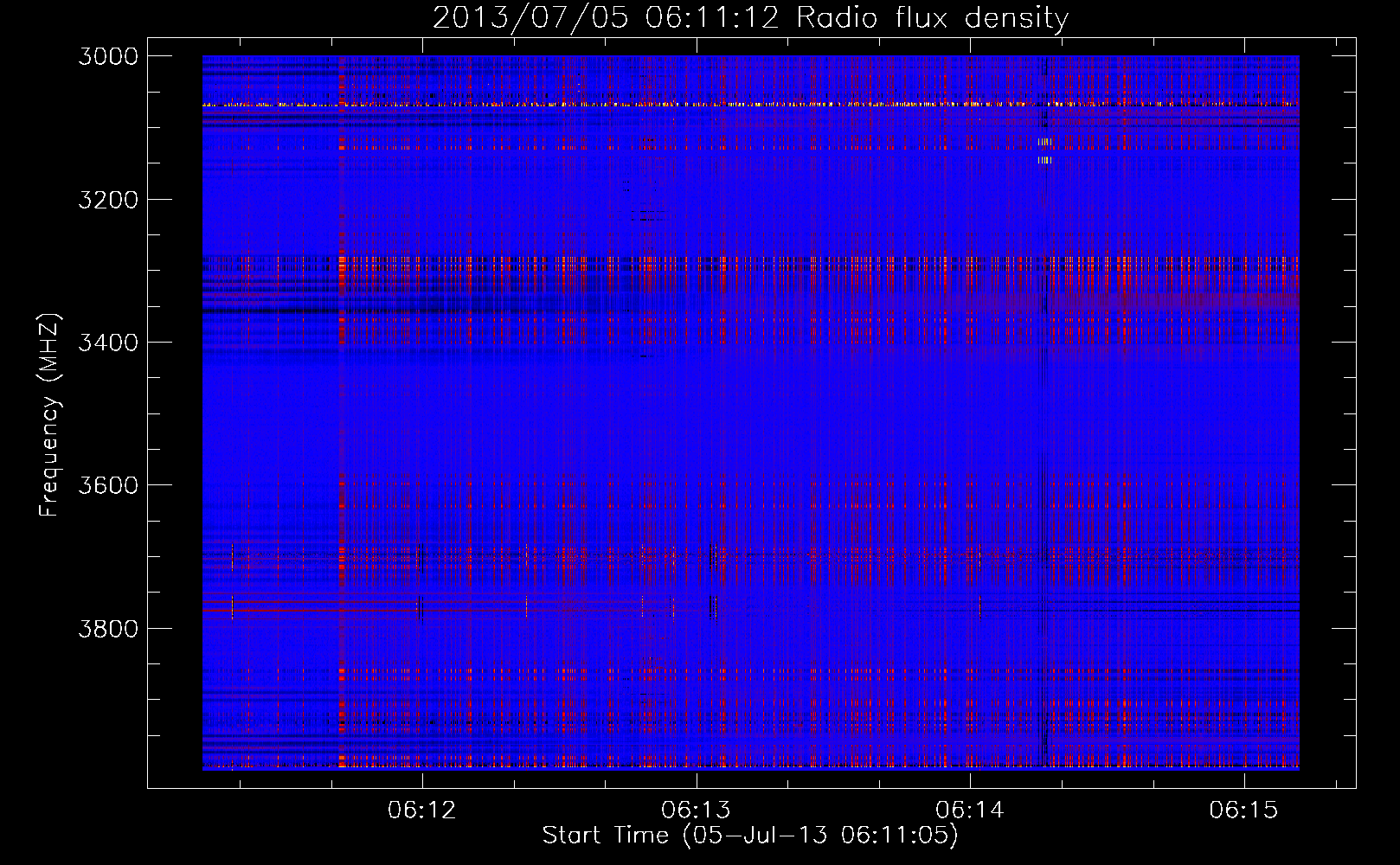This screenshot has width=1400, height=865.
Task: Click the plot title "Radio flux density"
Action: click(932, 17)
